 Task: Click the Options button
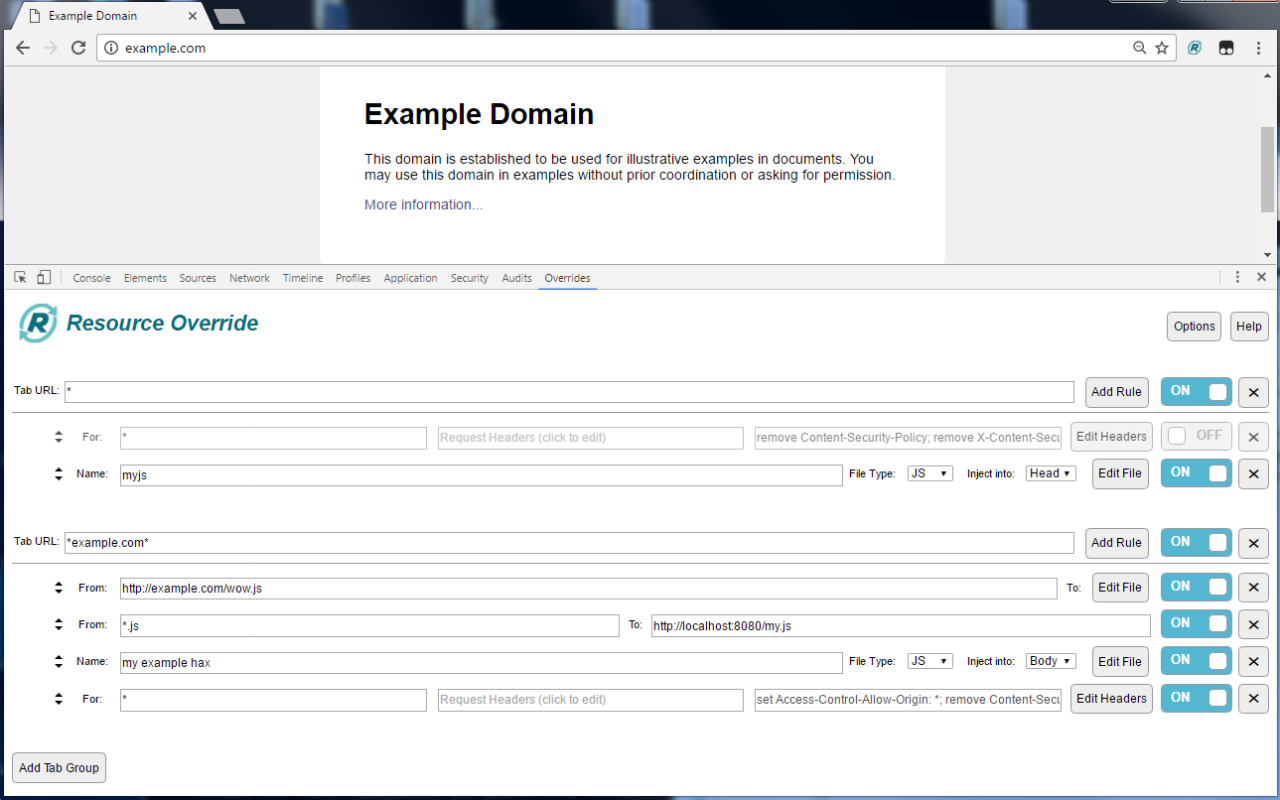1194,326
